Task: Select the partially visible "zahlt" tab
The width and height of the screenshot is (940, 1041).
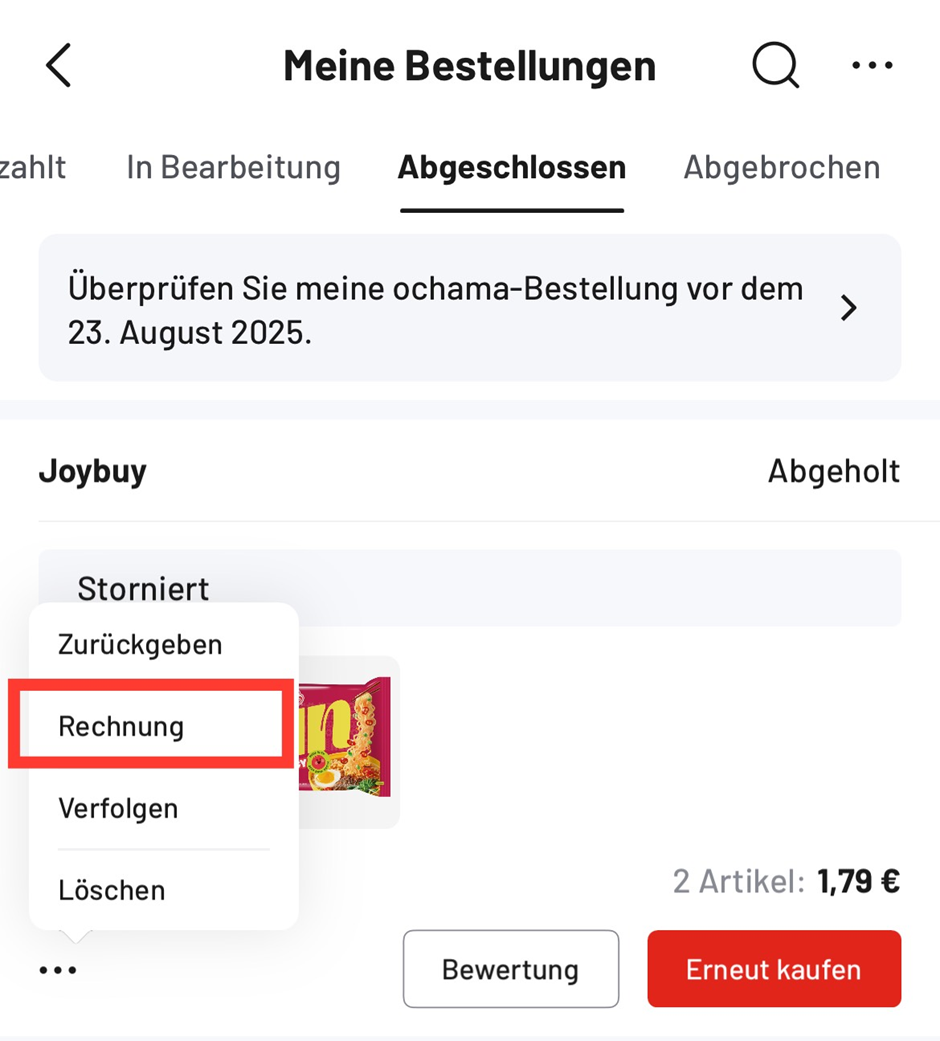Action: [x=32, y=167]
